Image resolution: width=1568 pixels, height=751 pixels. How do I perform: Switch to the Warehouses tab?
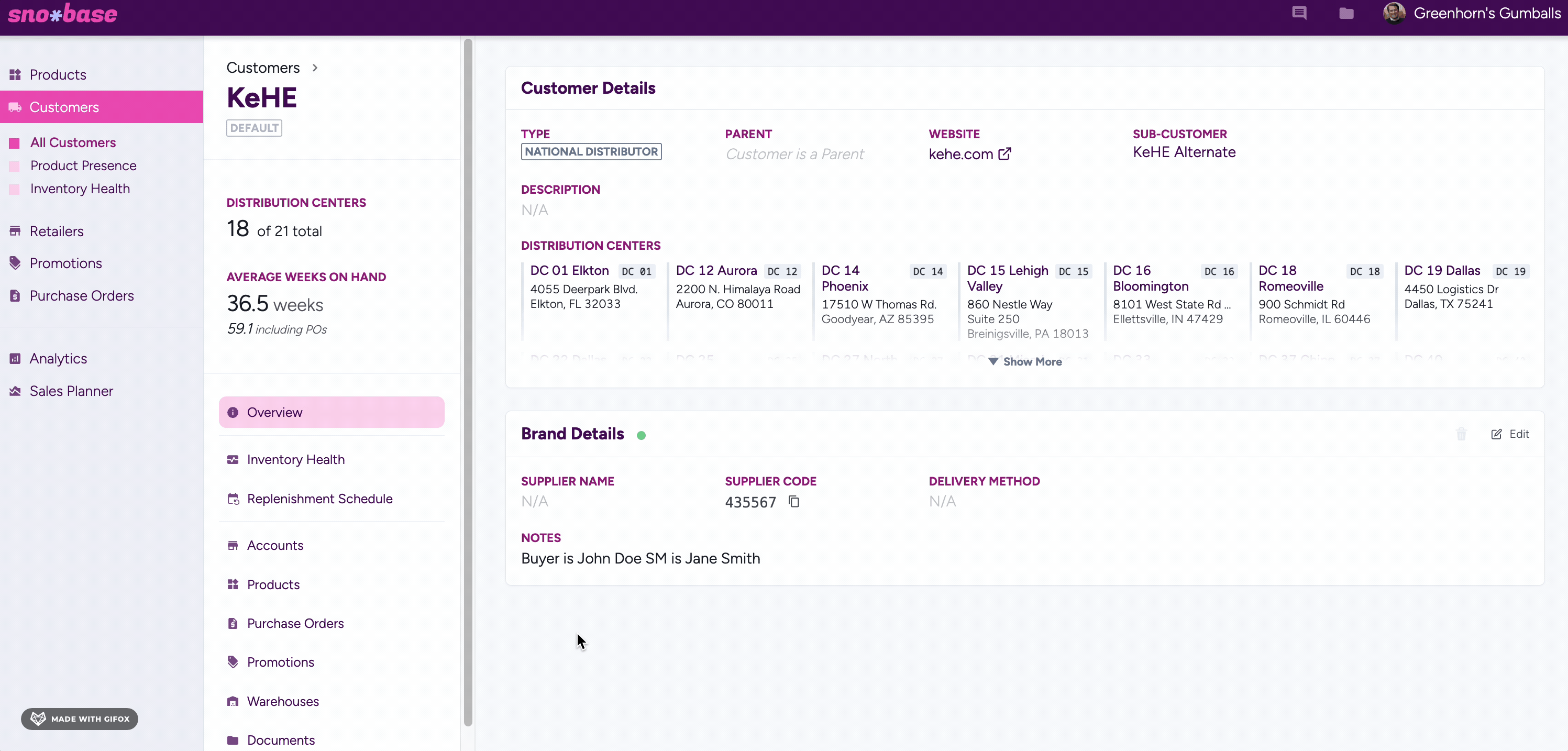click(x=282, y=701)
